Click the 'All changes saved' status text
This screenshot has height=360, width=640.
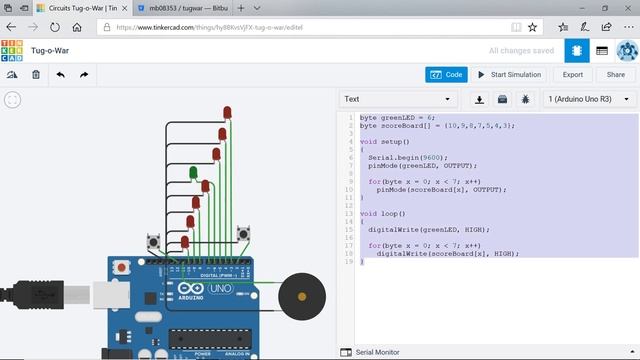pyautogui.click(x=521, y=51)
